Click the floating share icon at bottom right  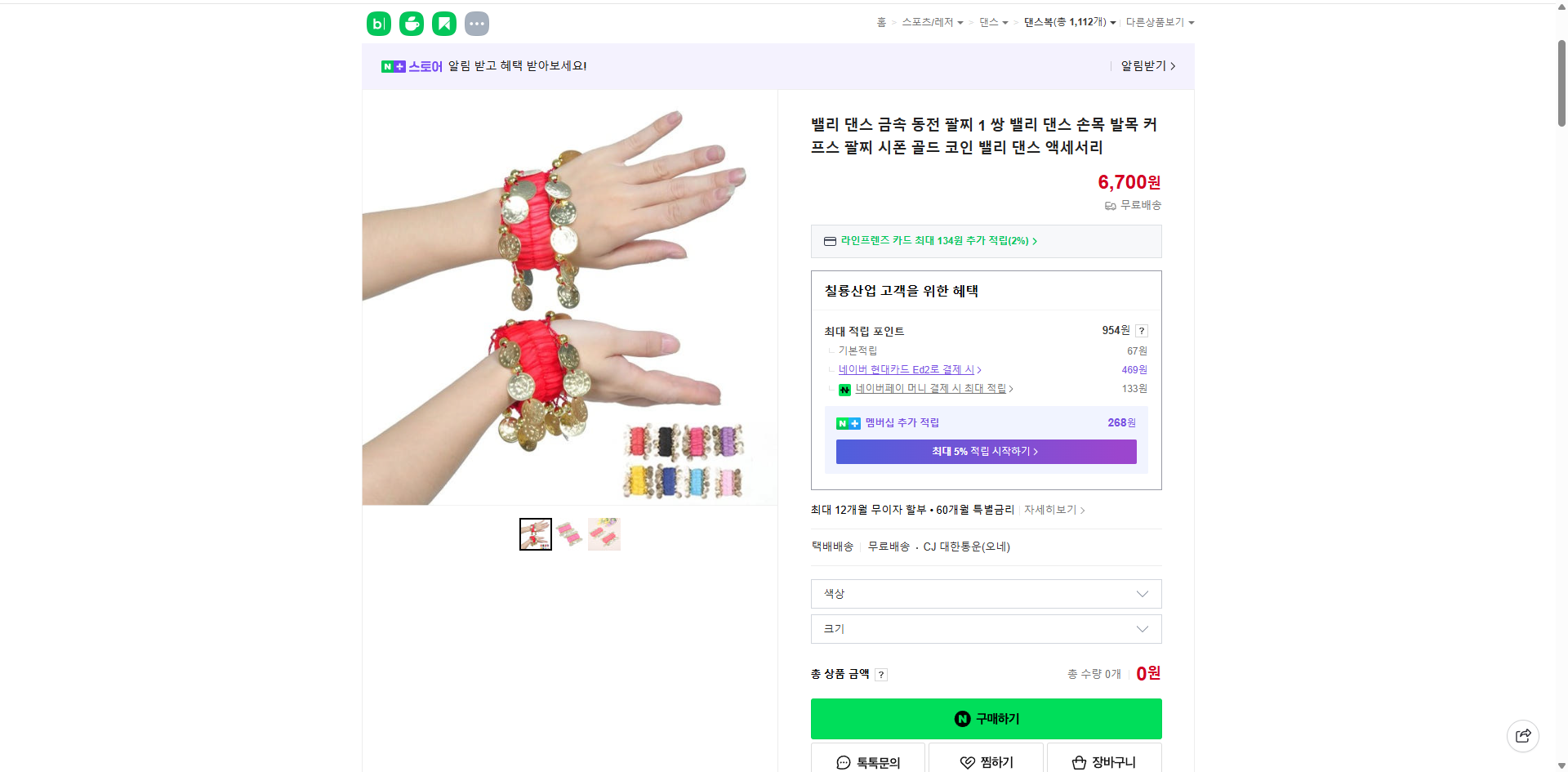click(1524, 735)
